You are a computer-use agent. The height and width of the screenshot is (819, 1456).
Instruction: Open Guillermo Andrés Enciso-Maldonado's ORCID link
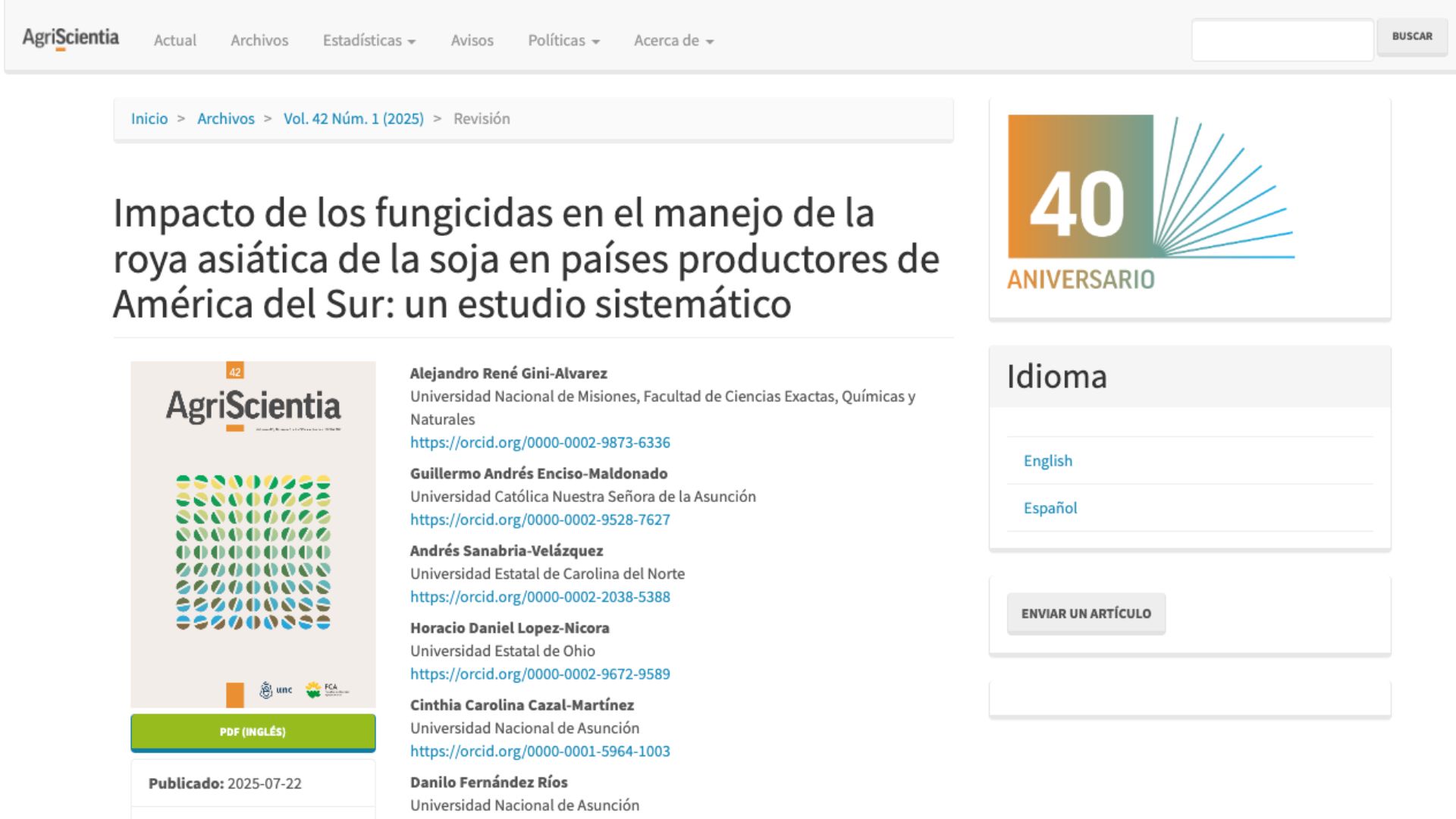(540, 519)
